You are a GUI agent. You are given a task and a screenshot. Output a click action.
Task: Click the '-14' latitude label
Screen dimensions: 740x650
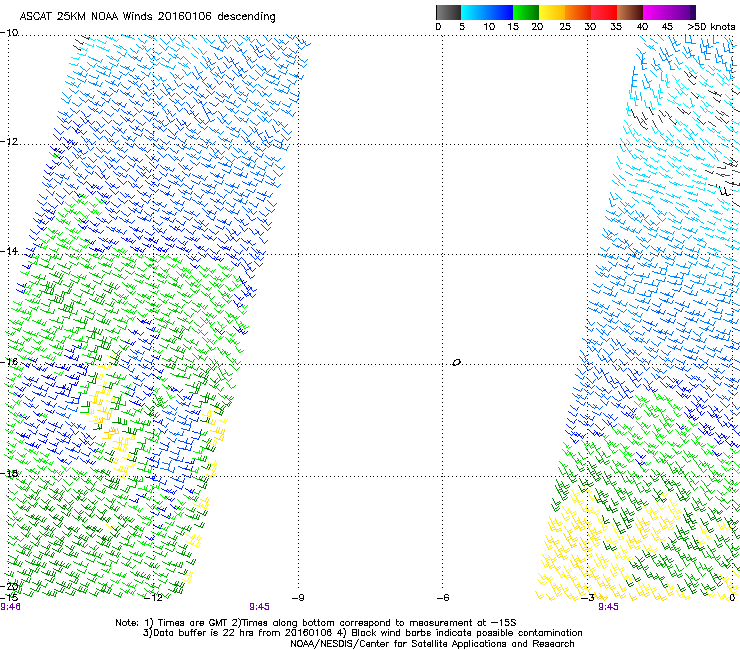coord(9,251)
